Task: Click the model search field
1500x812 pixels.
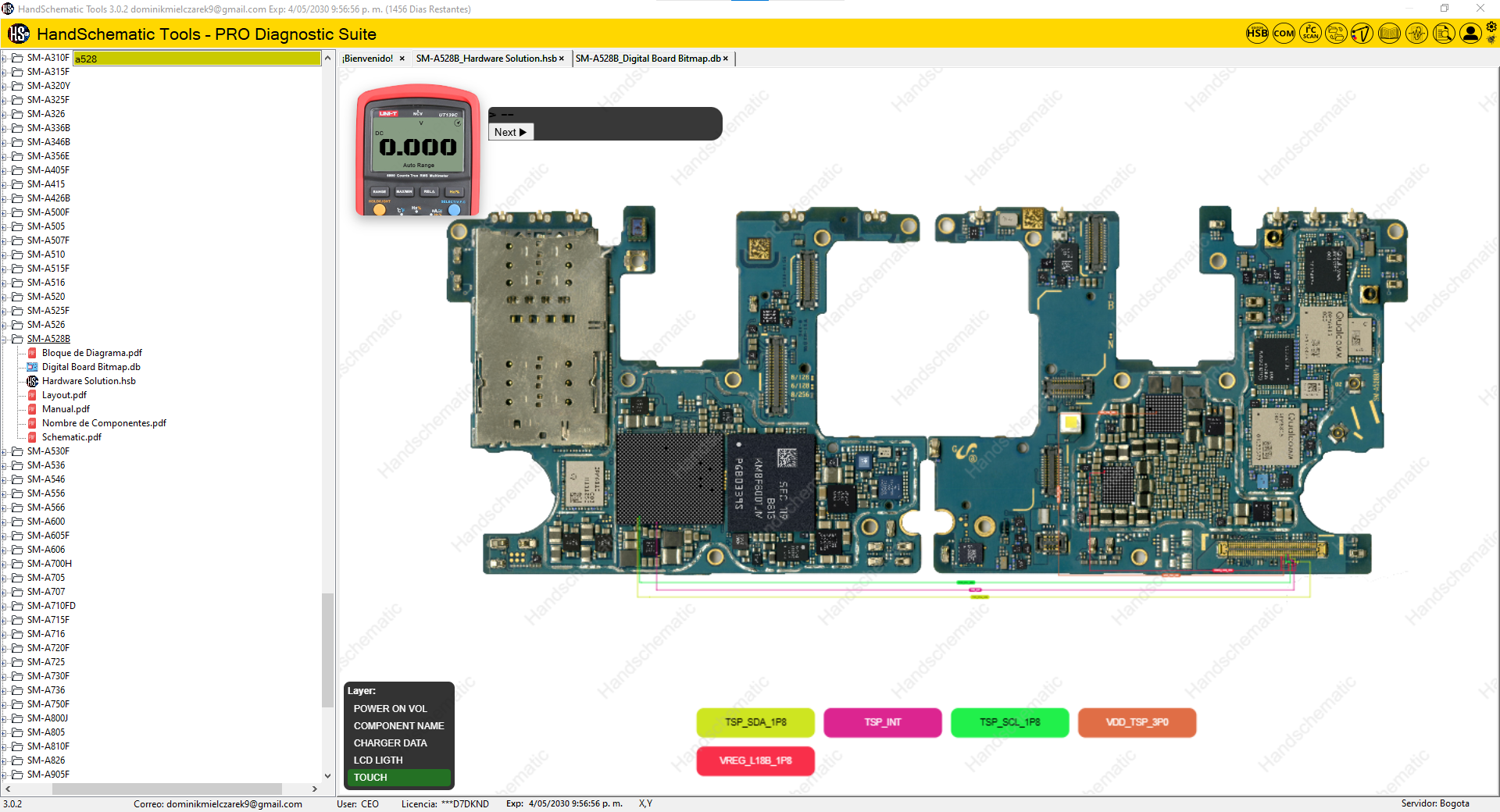Action: (197, 59)
